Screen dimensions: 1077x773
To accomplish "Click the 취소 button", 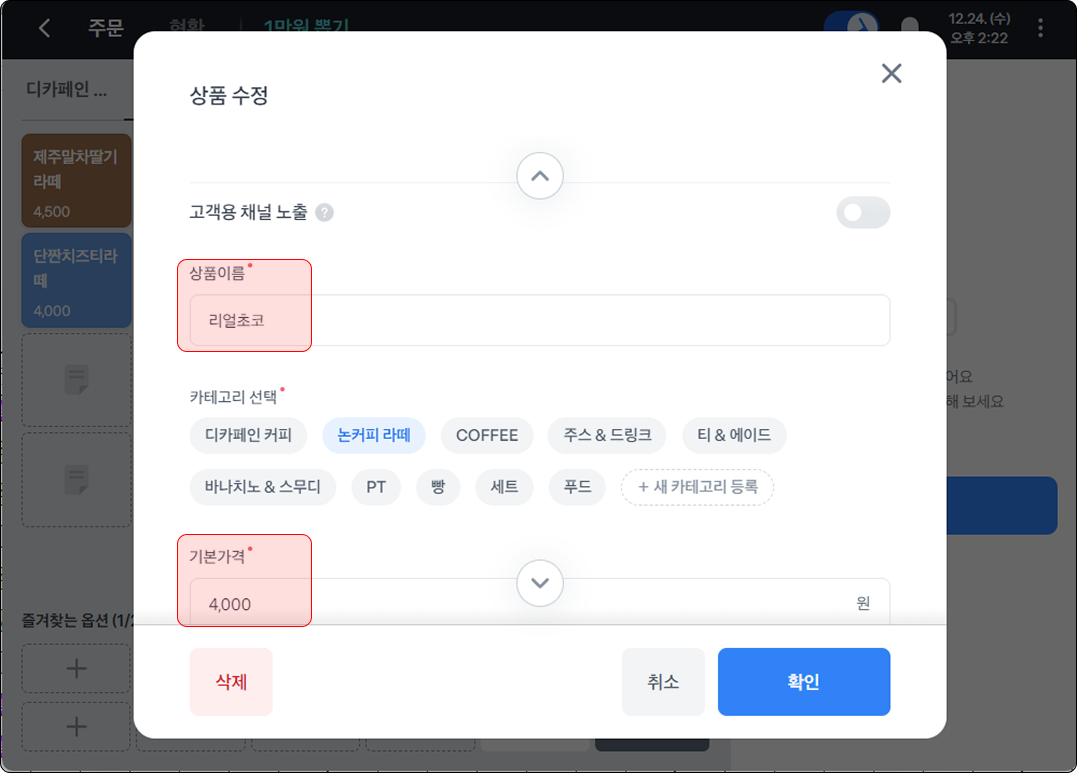I will coord(663,682).
